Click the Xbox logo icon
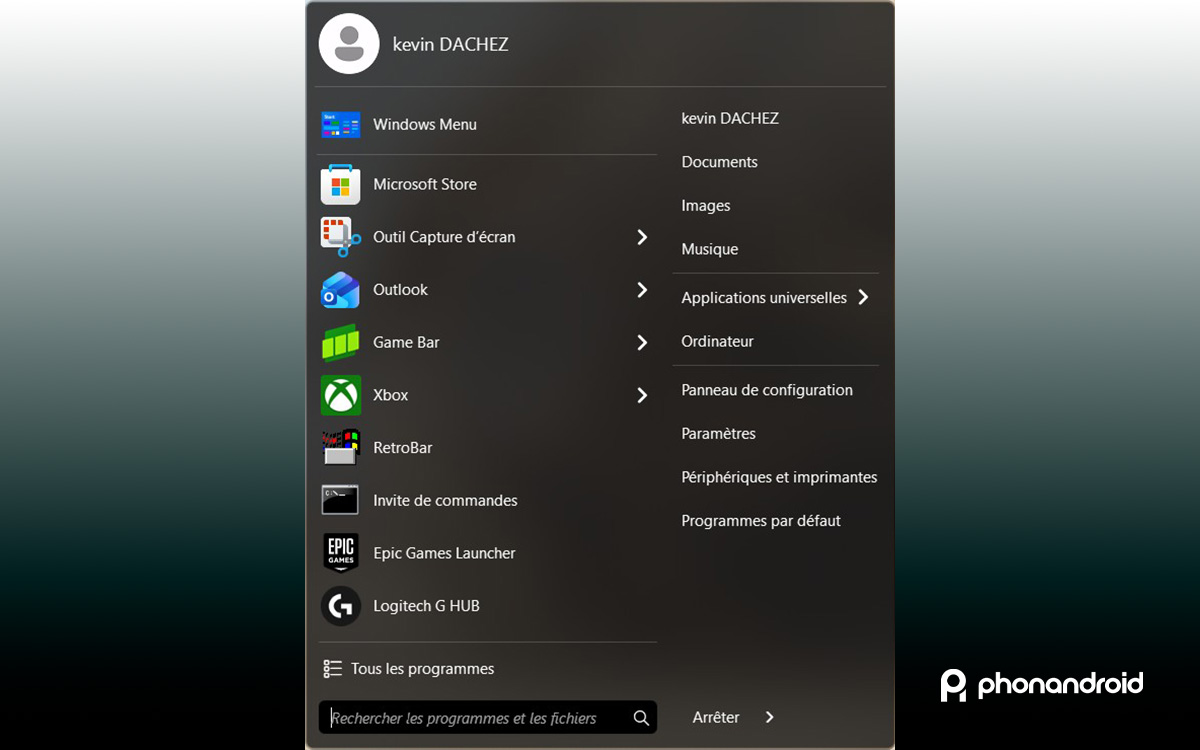The height and width of the screenshot is (750, 1200). (340, 395)
